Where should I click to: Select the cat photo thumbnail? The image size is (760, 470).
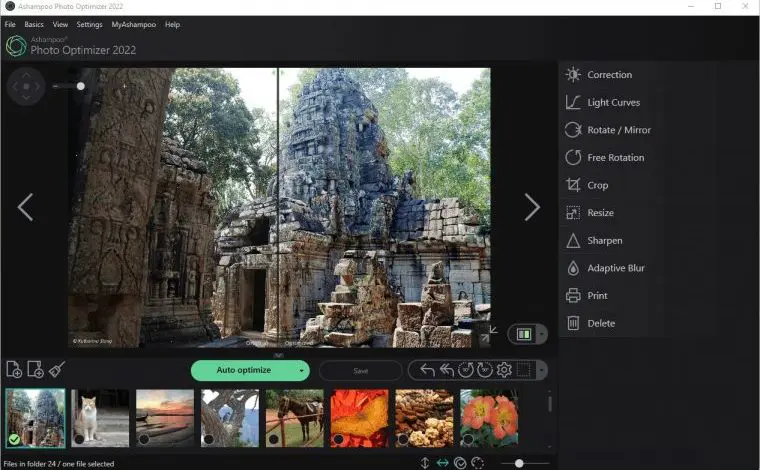click(x=100, y=418)
